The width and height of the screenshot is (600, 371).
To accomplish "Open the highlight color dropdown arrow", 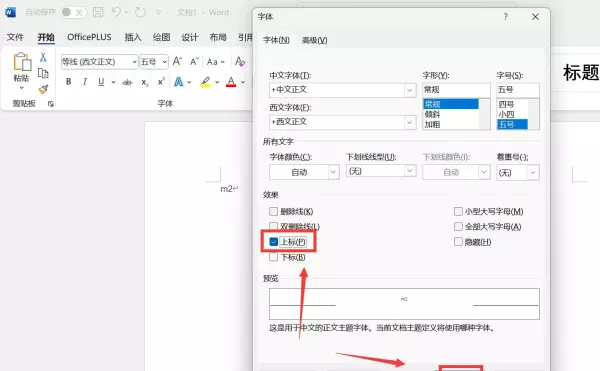I will (217, 82).
